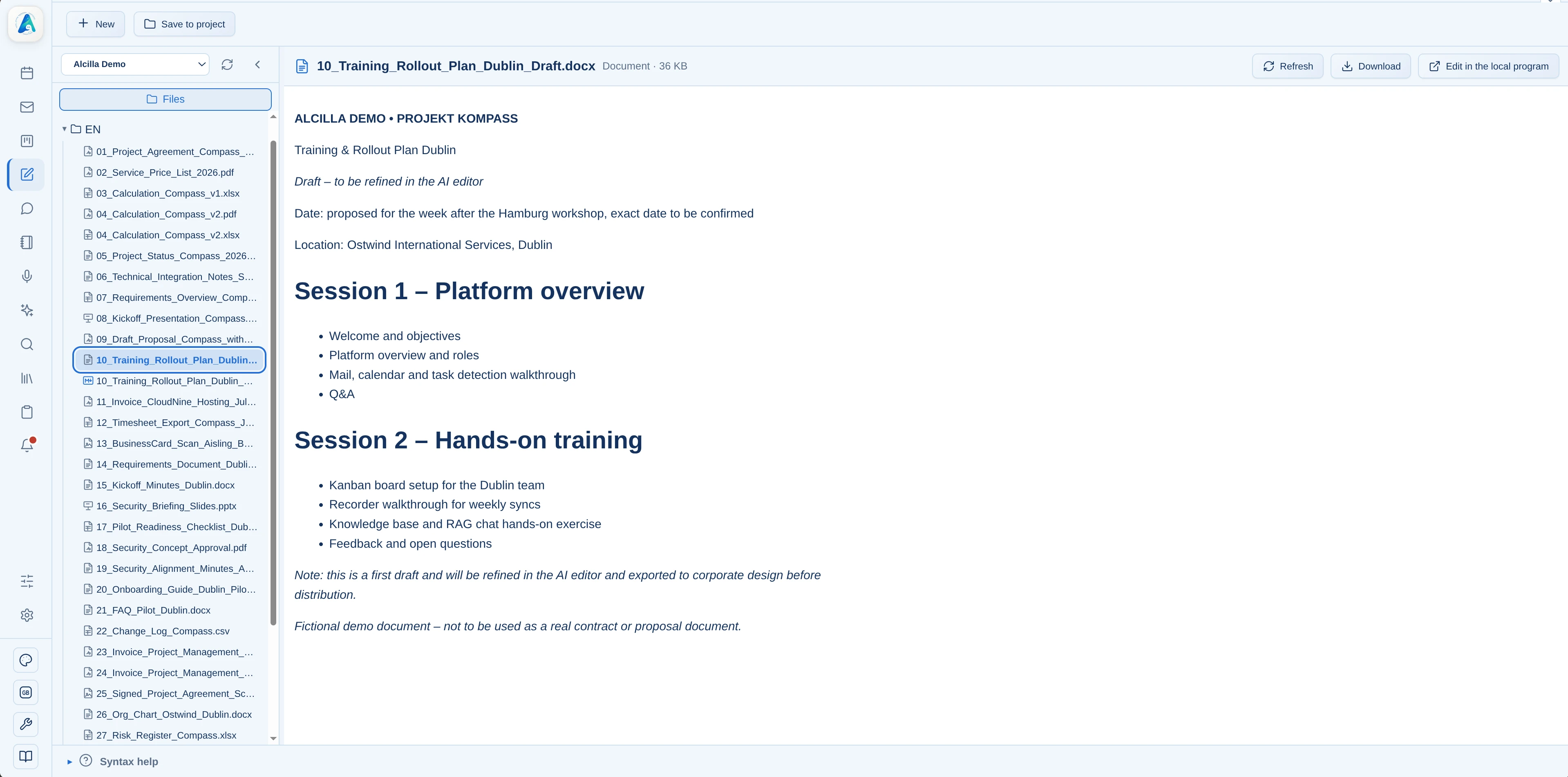
Task: Select 13_BusinessCard_Scan_Aisling file
Action: (x=169, y=443)
